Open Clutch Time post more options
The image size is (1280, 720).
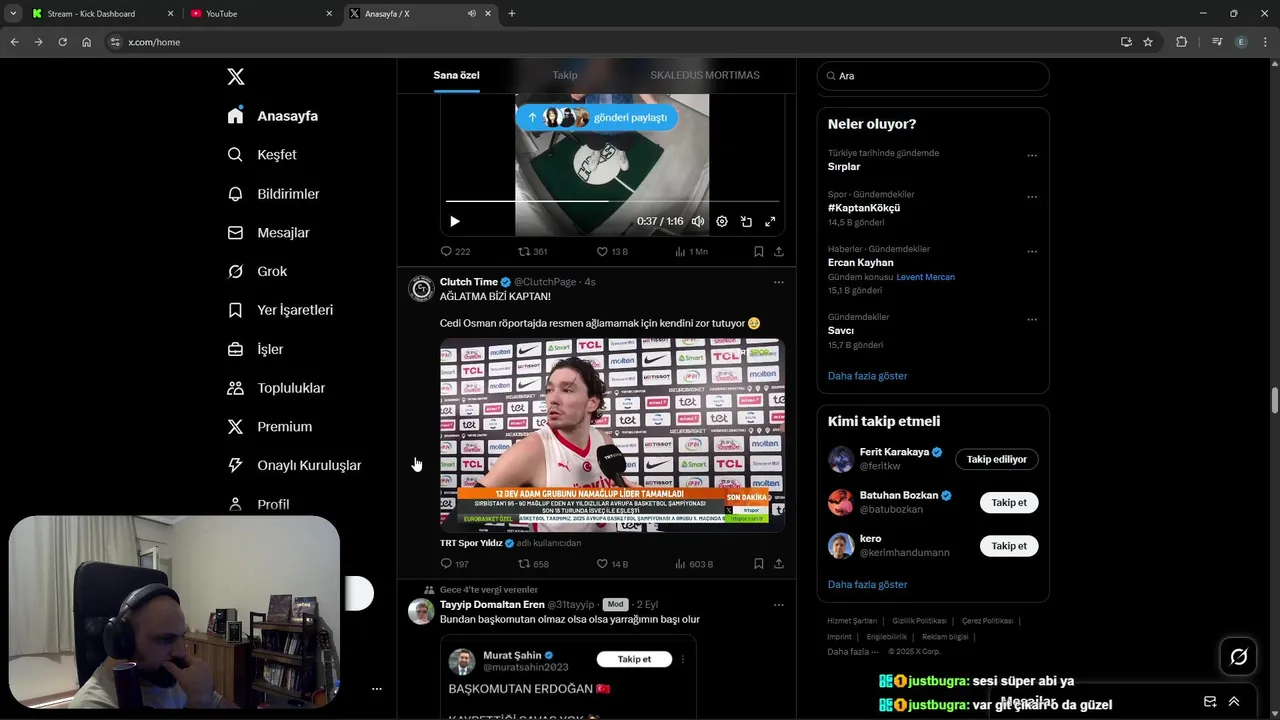(779, 282)
